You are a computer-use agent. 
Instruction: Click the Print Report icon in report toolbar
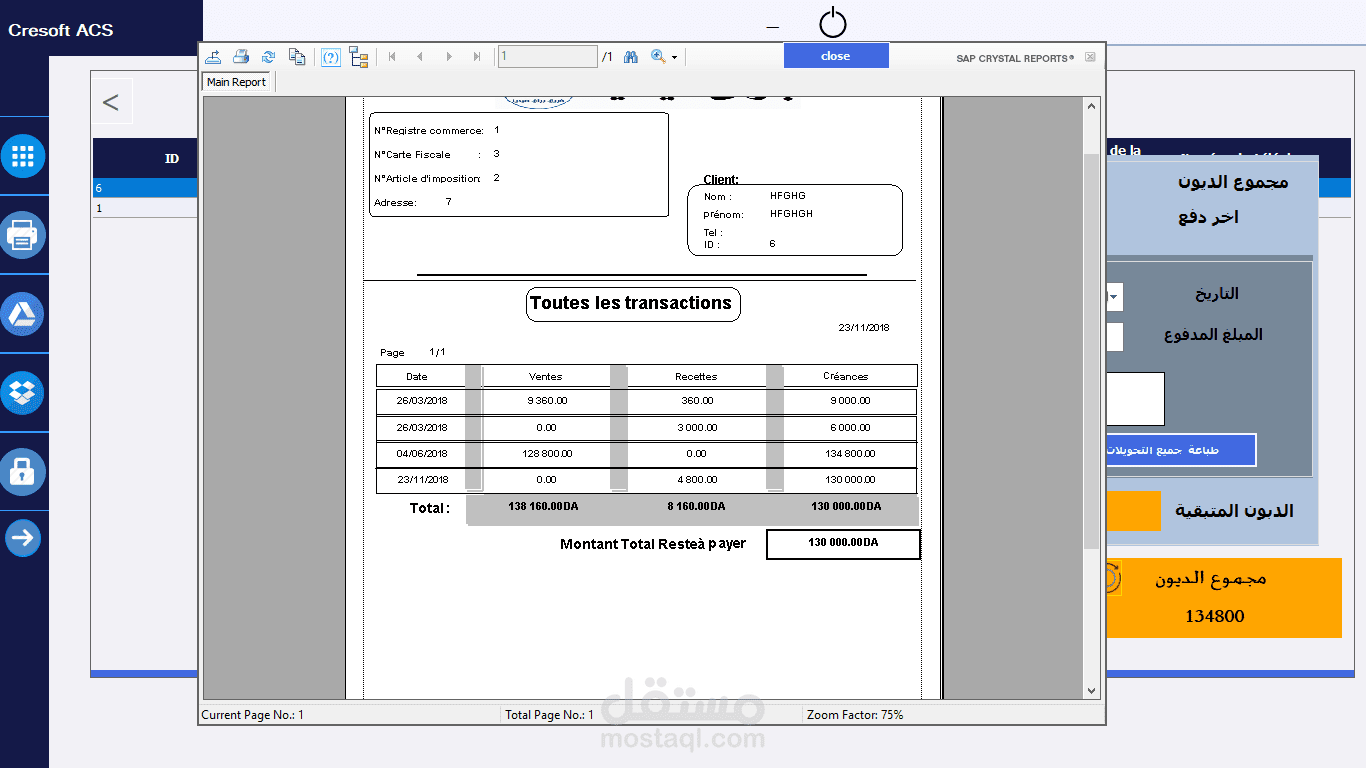click(x=241, y=57)
